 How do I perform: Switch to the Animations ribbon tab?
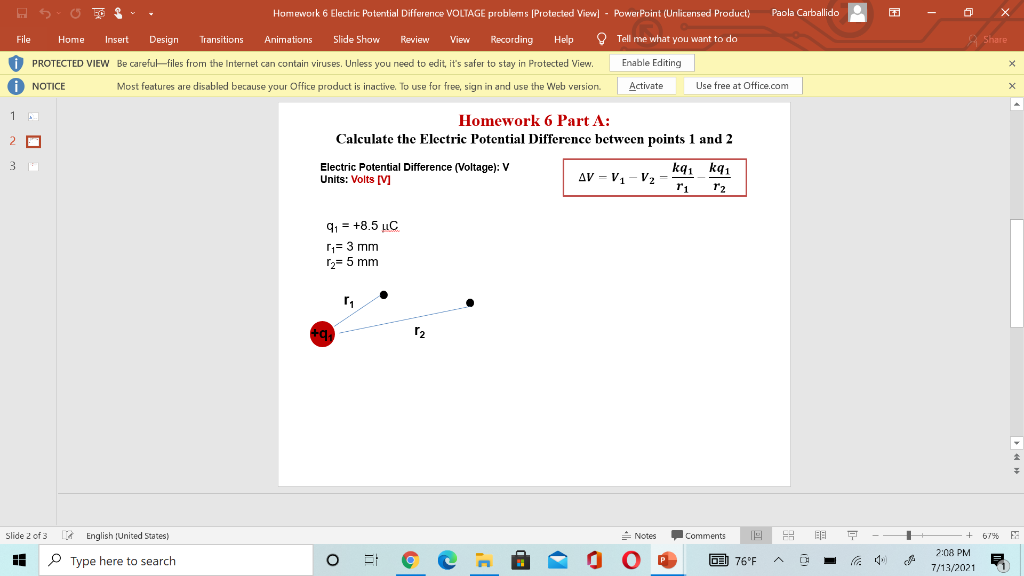[x=288, y=39]
